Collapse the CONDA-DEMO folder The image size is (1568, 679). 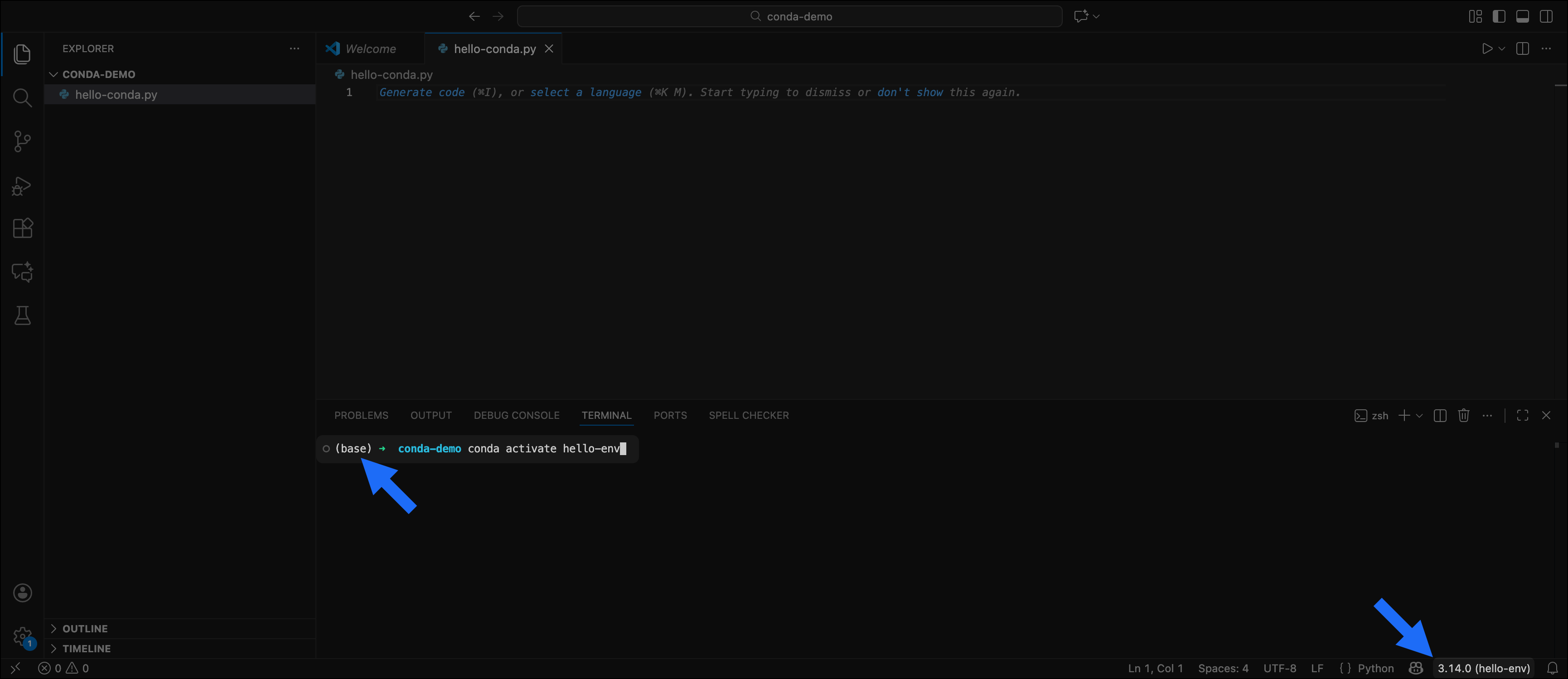53,74
